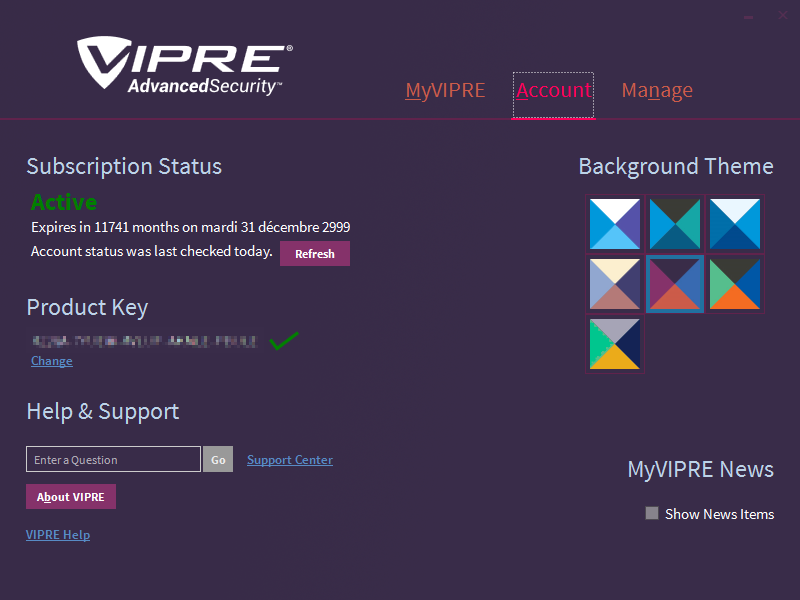Reselect the currently active magenta theme swatch
The height and width of the screenshot is (600, 800).
[x=674, y=284]
